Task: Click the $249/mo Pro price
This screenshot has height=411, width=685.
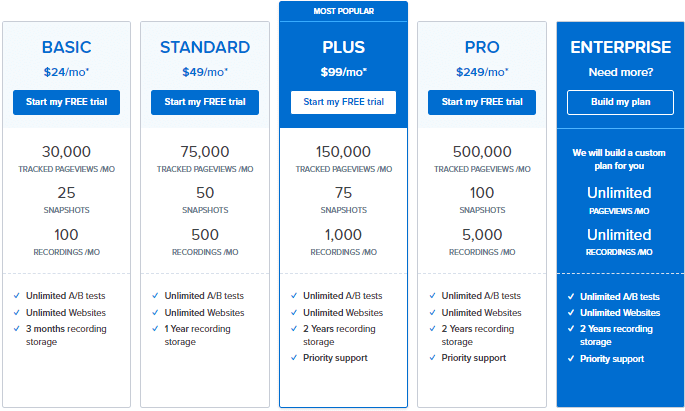Action: (x=482, y=72)
